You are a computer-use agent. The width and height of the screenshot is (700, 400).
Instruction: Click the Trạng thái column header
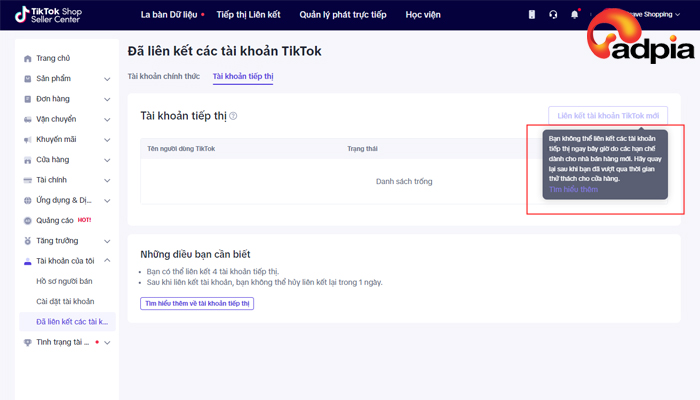pos(362,149)
